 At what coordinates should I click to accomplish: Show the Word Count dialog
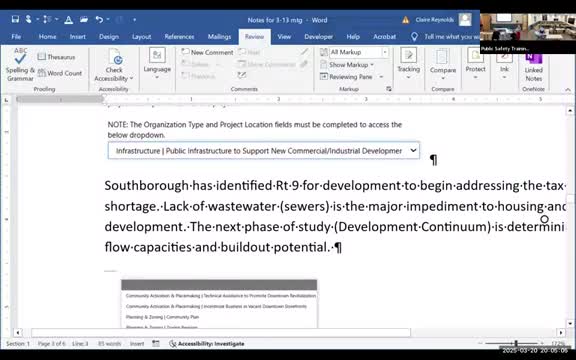coord(60,73)
